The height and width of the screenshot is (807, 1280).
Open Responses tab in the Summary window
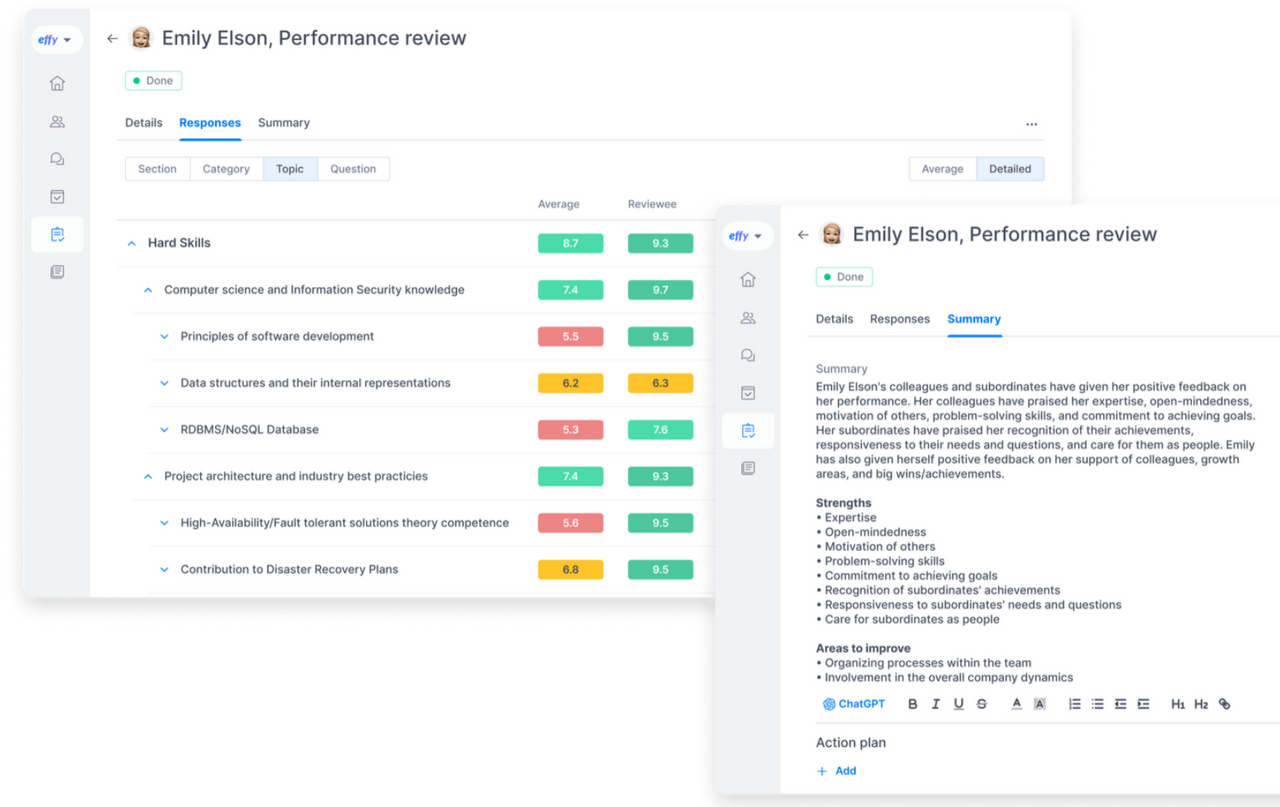(899, 319)
